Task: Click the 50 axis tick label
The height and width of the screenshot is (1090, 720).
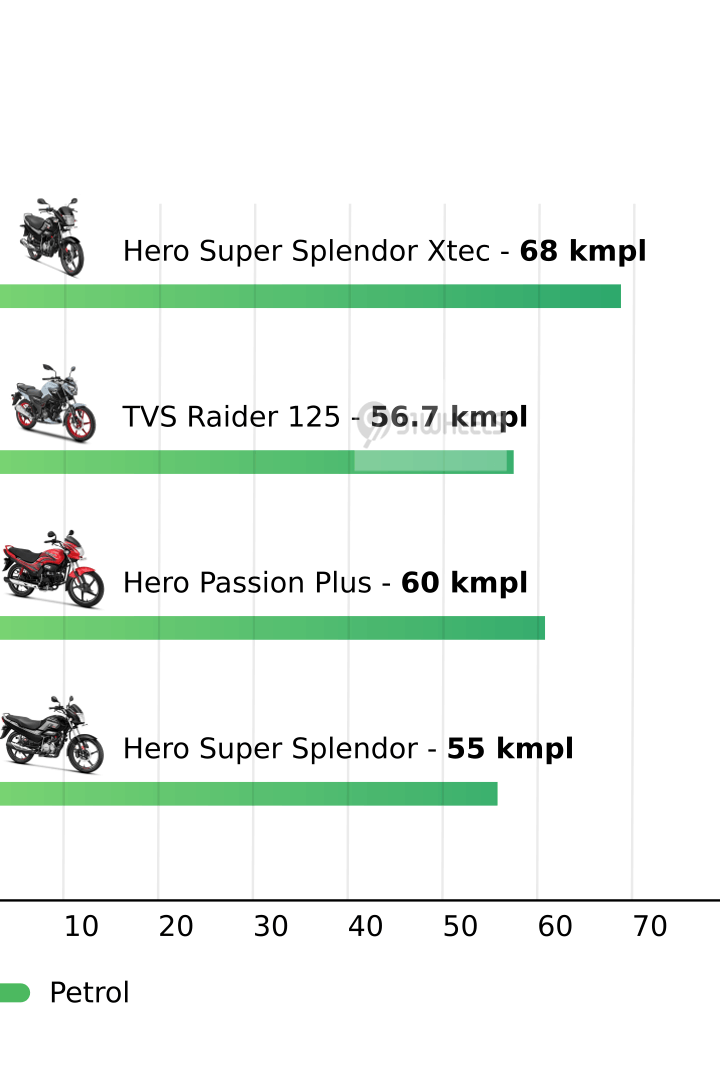Action: pos(461,927)
